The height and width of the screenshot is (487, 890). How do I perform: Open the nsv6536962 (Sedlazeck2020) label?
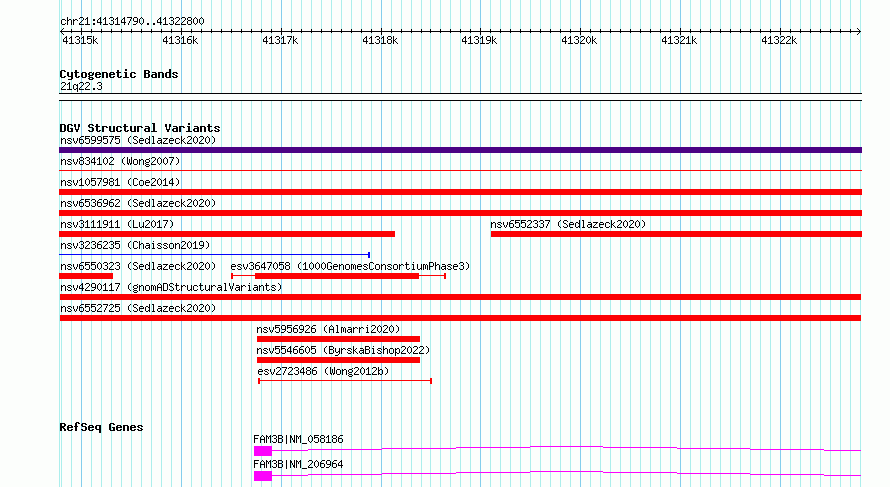click(138, 203)
